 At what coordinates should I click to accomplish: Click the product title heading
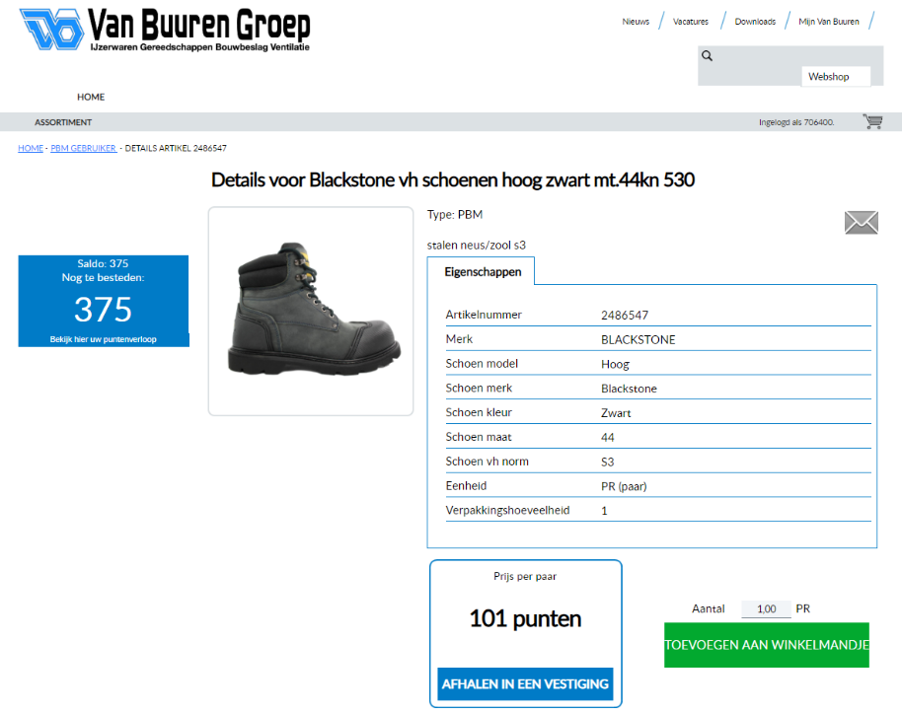(x=453, y=180)
